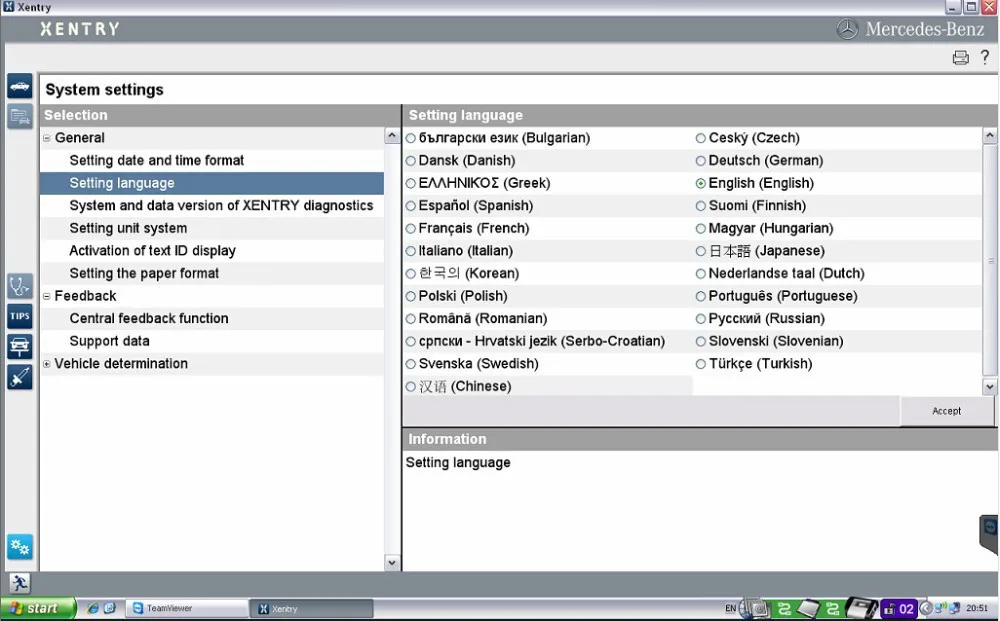Select Greek language radio button

(411, 184)
